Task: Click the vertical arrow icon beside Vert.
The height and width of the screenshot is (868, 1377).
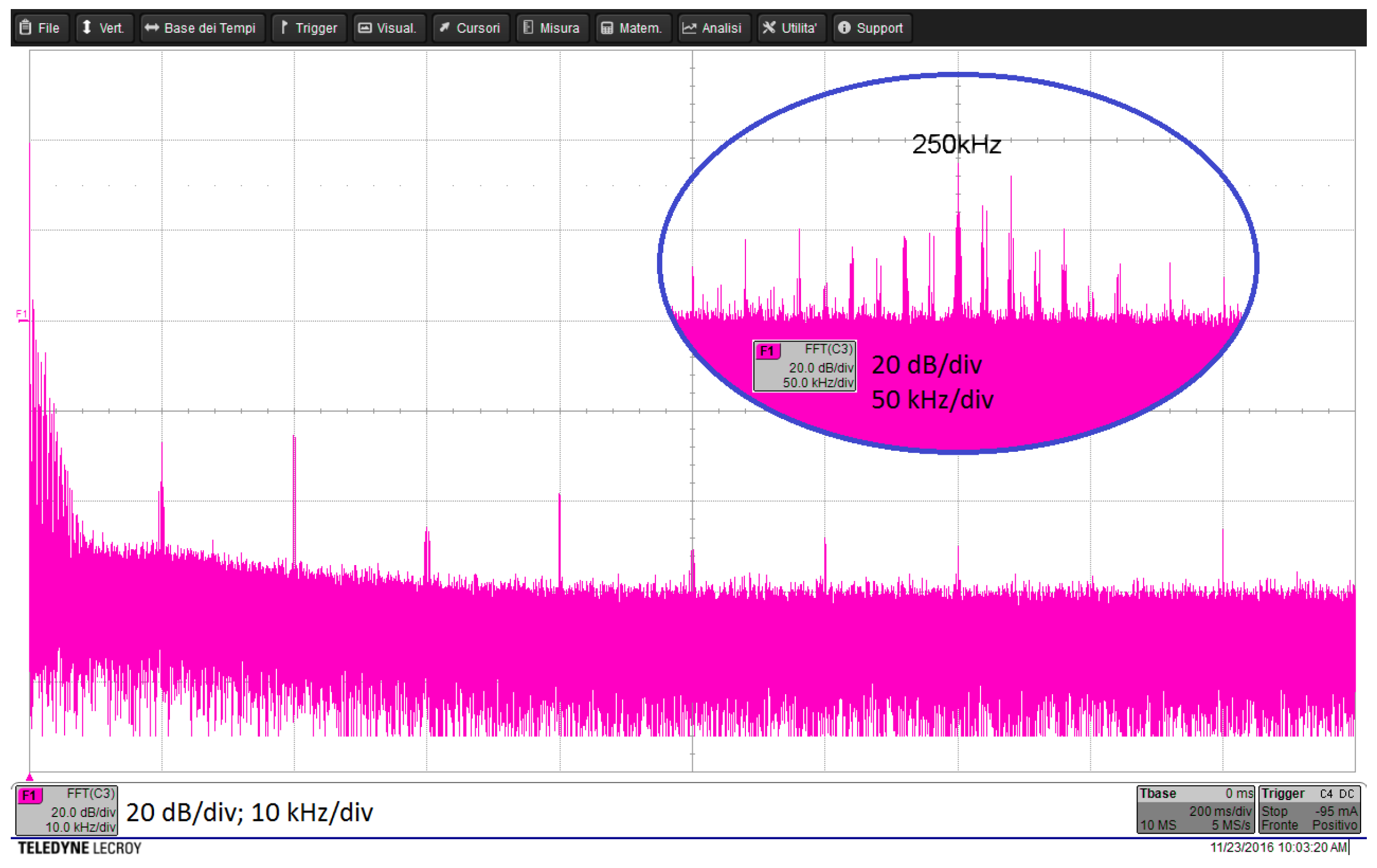Action: pos(87,27)
